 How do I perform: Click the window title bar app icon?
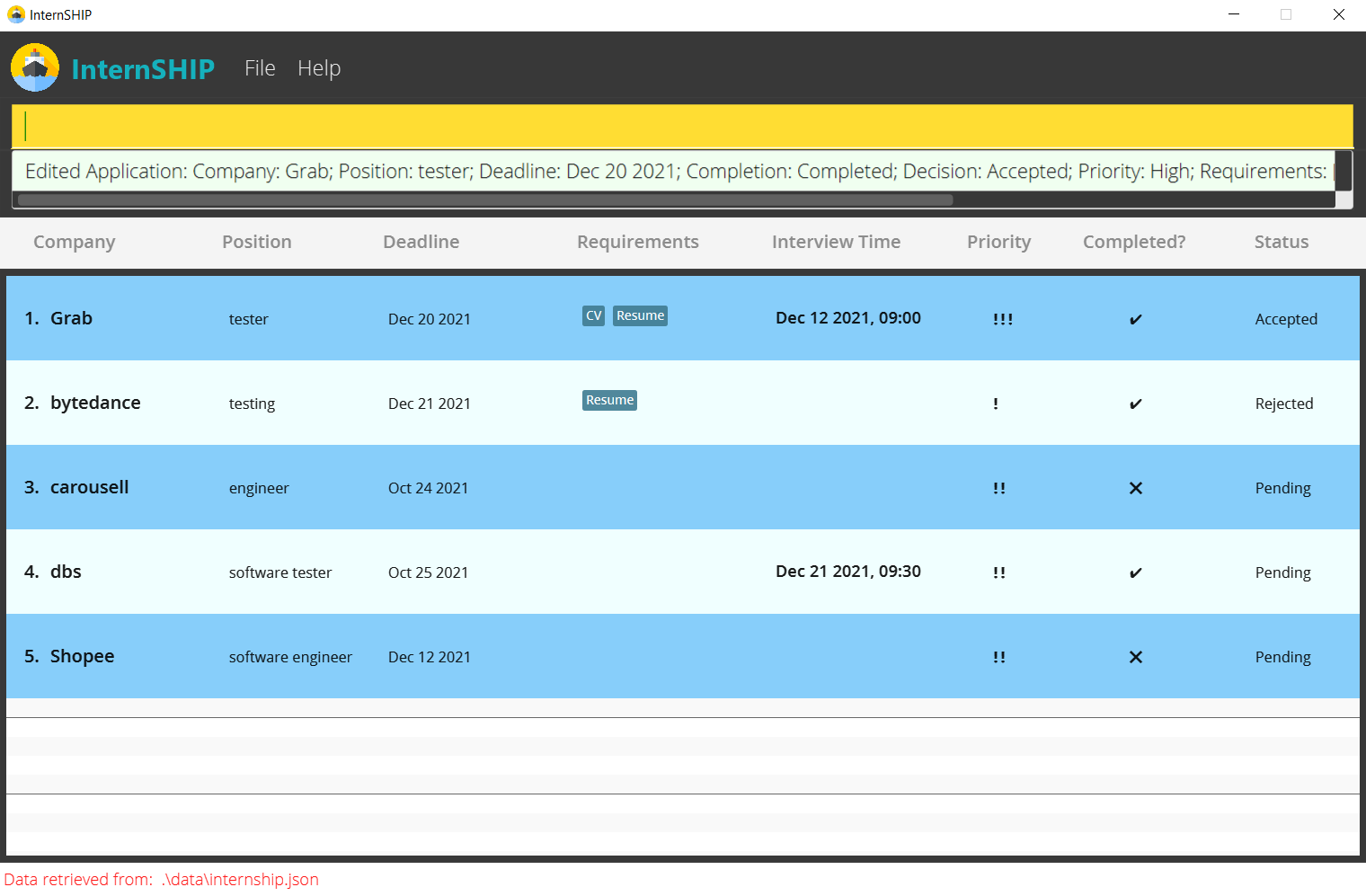click(x=16, y=14)
